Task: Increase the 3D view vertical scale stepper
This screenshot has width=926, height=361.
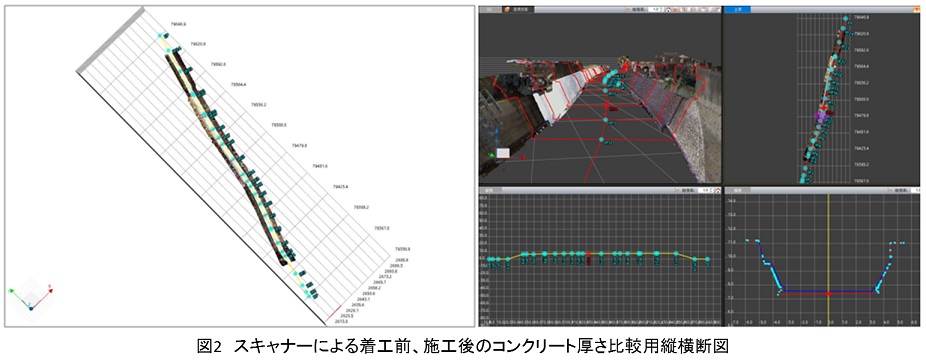Action: [x=662, y=8]
